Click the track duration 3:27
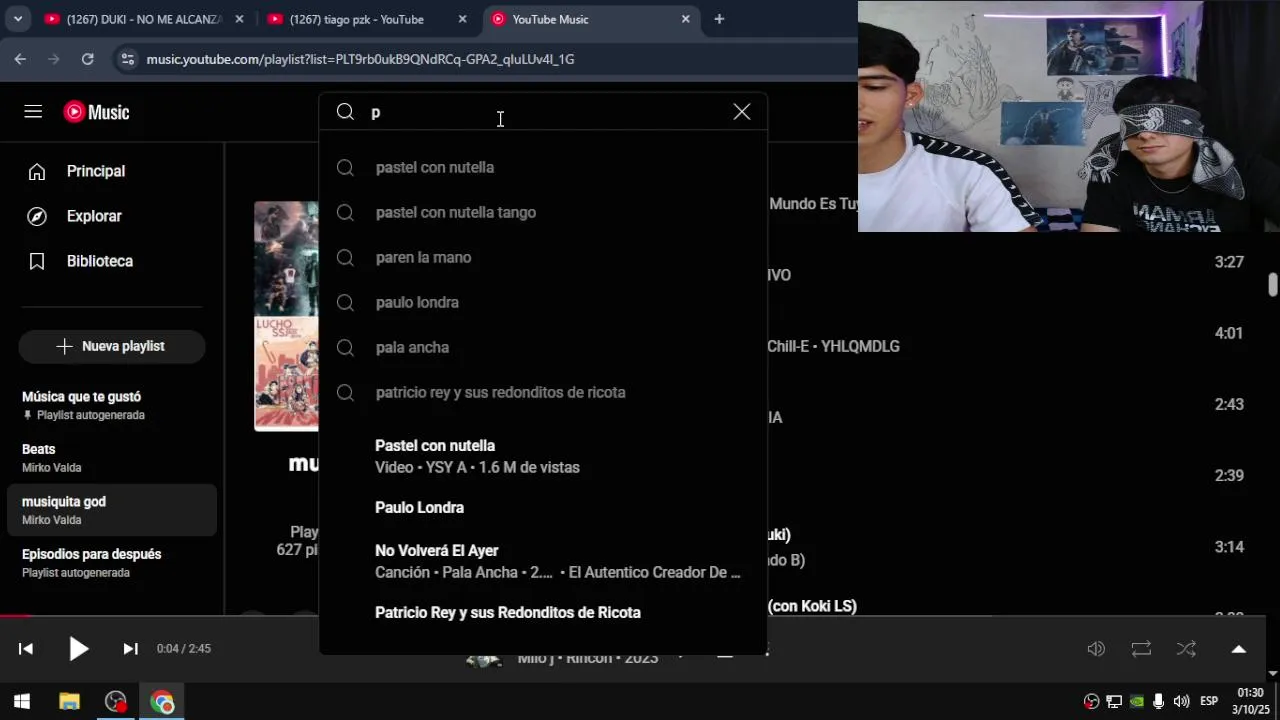 (1229, 262)
